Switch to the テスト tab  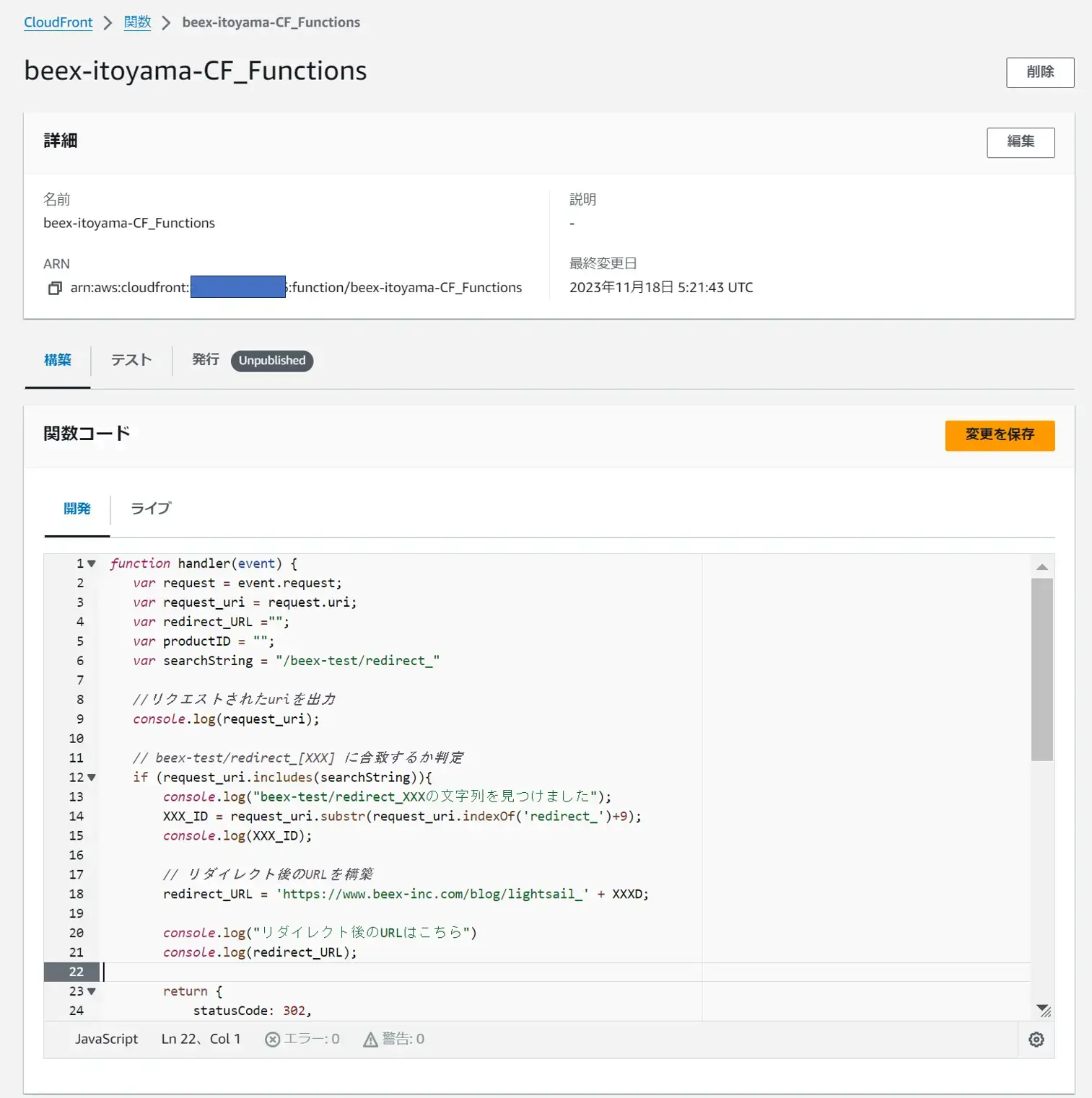[131, 360]
